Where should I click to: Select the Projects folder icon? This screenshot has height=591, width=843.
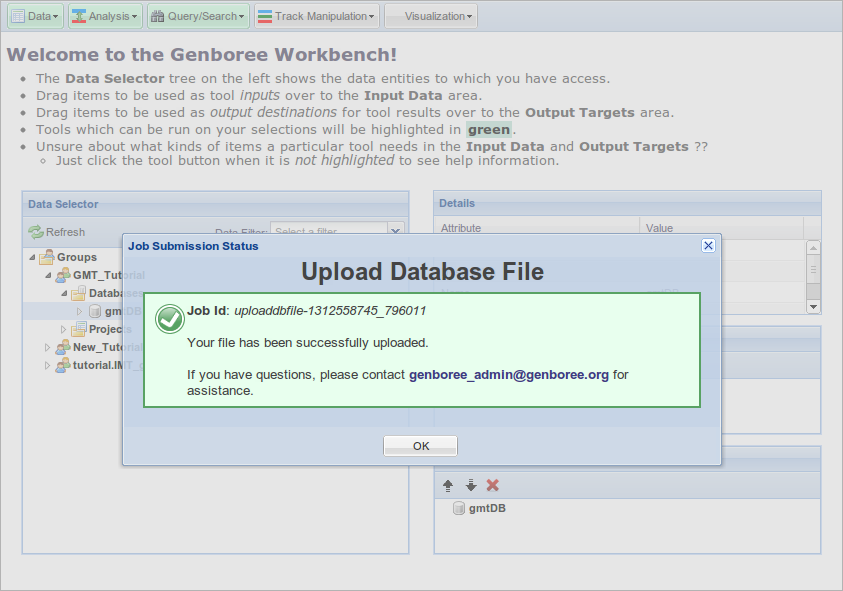[x=79, y=329]
